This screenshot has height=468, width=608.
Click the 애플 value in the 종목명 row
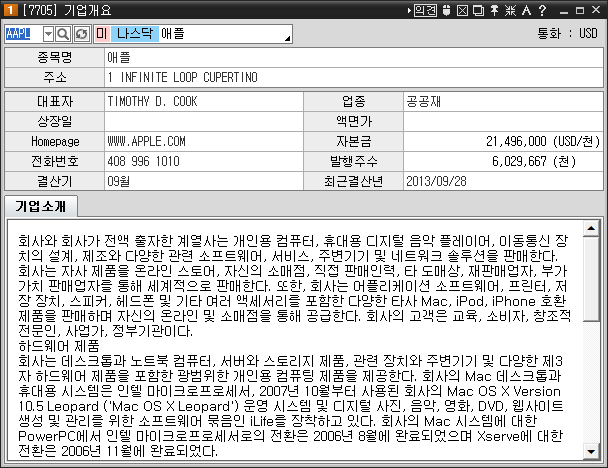point(119,57)
